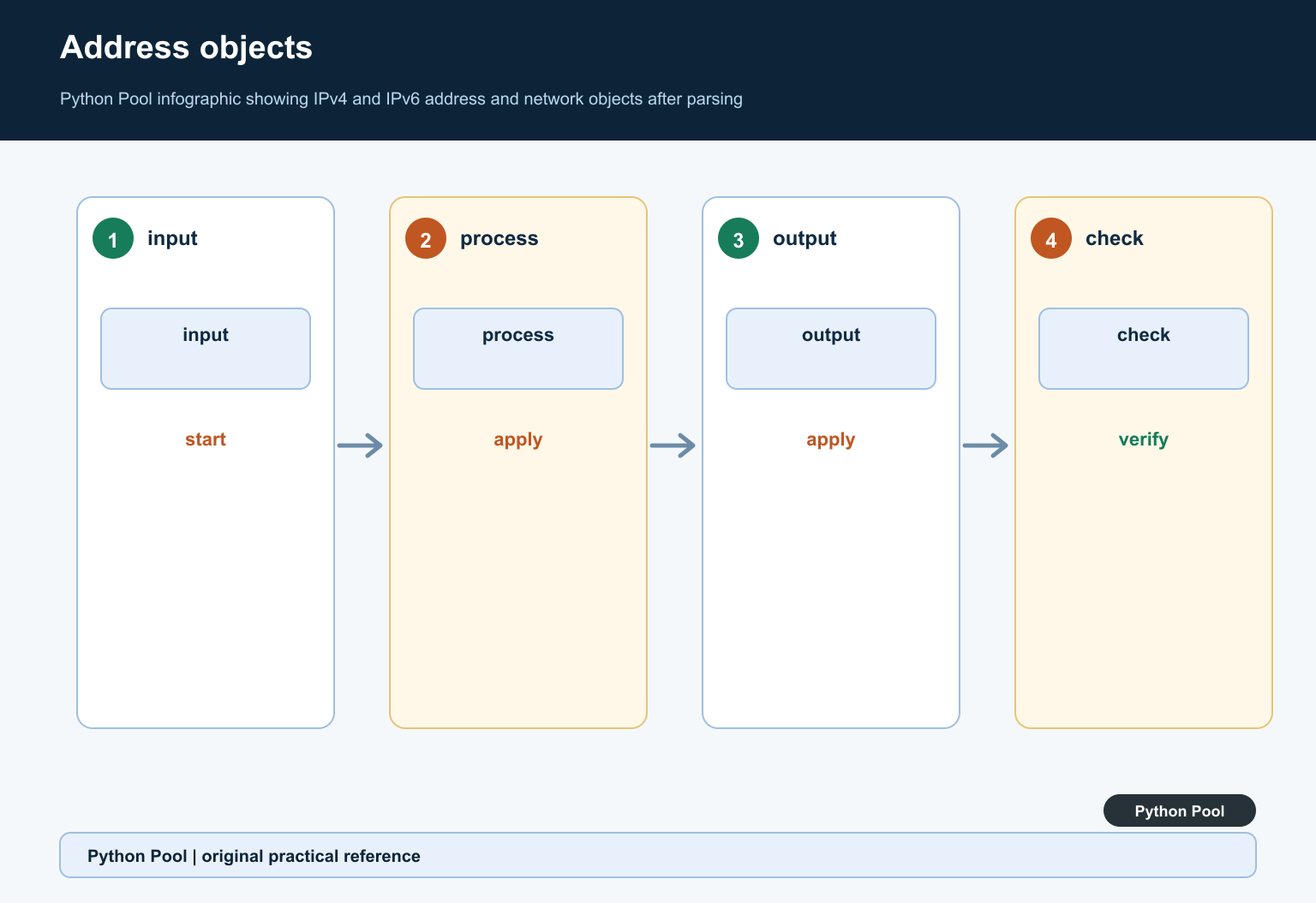The height and width of the screenshot is (903, 1316).
Task: Click the 'output' heading beside badge 3
Action: point(805,238)
